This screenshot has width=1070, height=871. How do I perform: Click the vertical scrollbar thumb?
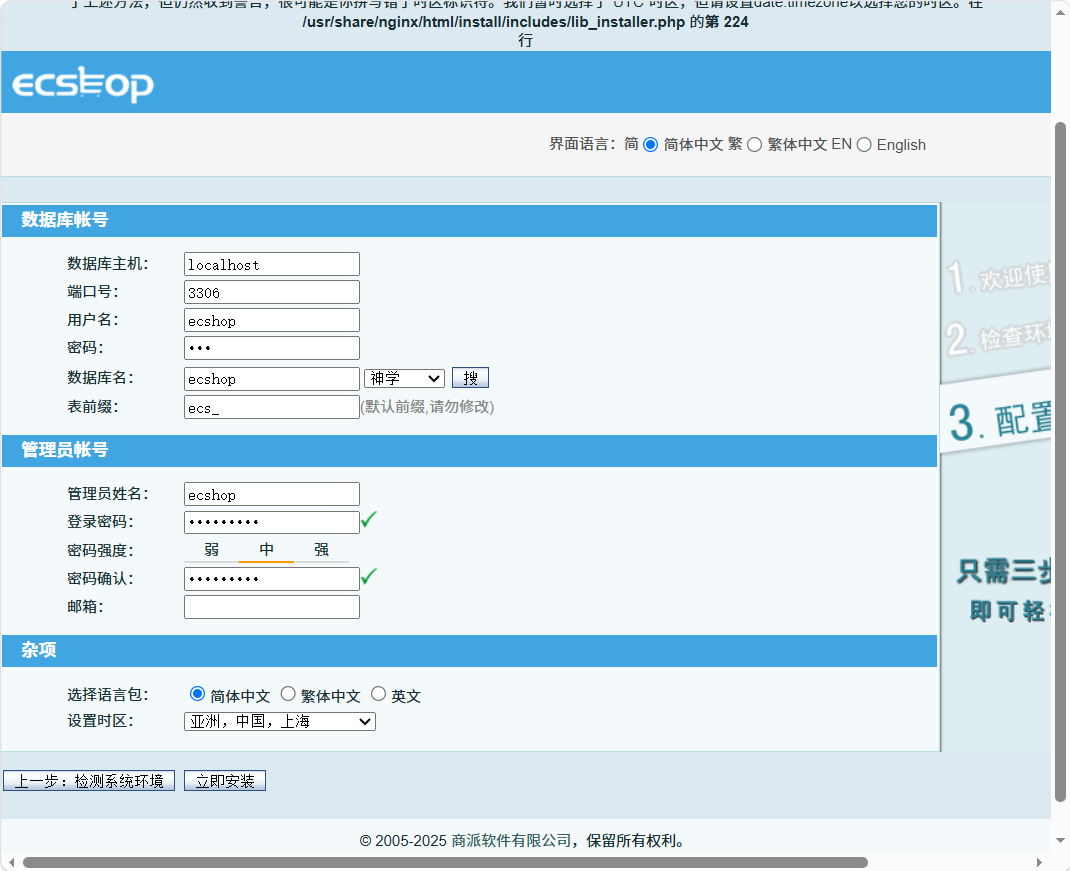(x=1060, y=461)
